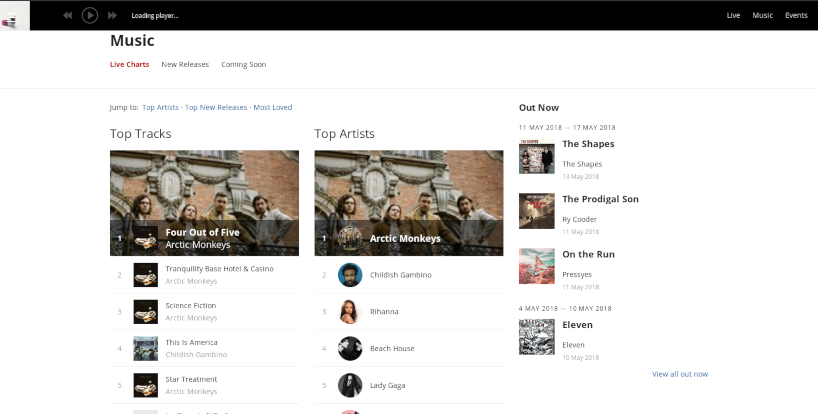Screen dimensions: 818x414
Task: Open Rihanna artist page
Action: coord(384,312)
